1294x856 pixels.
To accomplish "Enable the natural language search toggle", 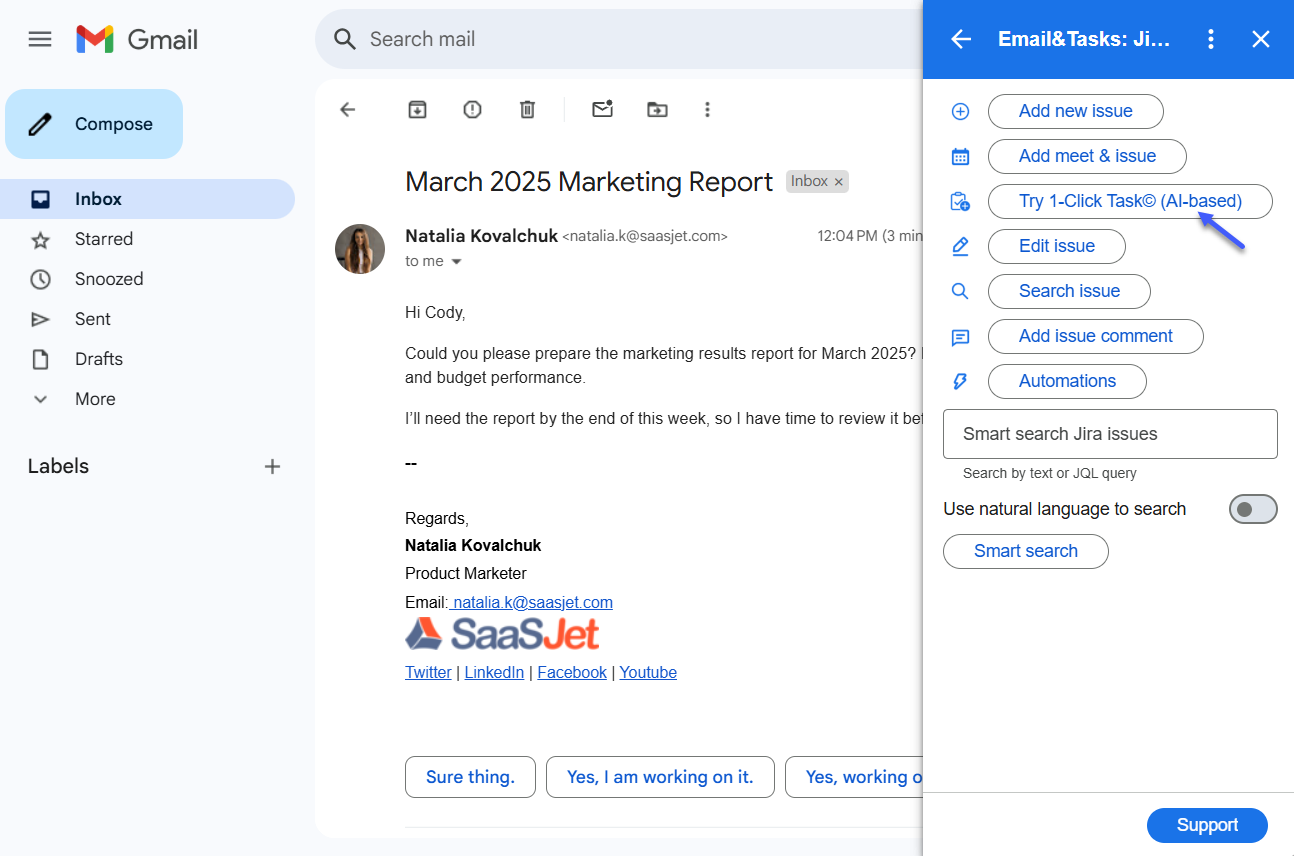I will (1252, 509).
